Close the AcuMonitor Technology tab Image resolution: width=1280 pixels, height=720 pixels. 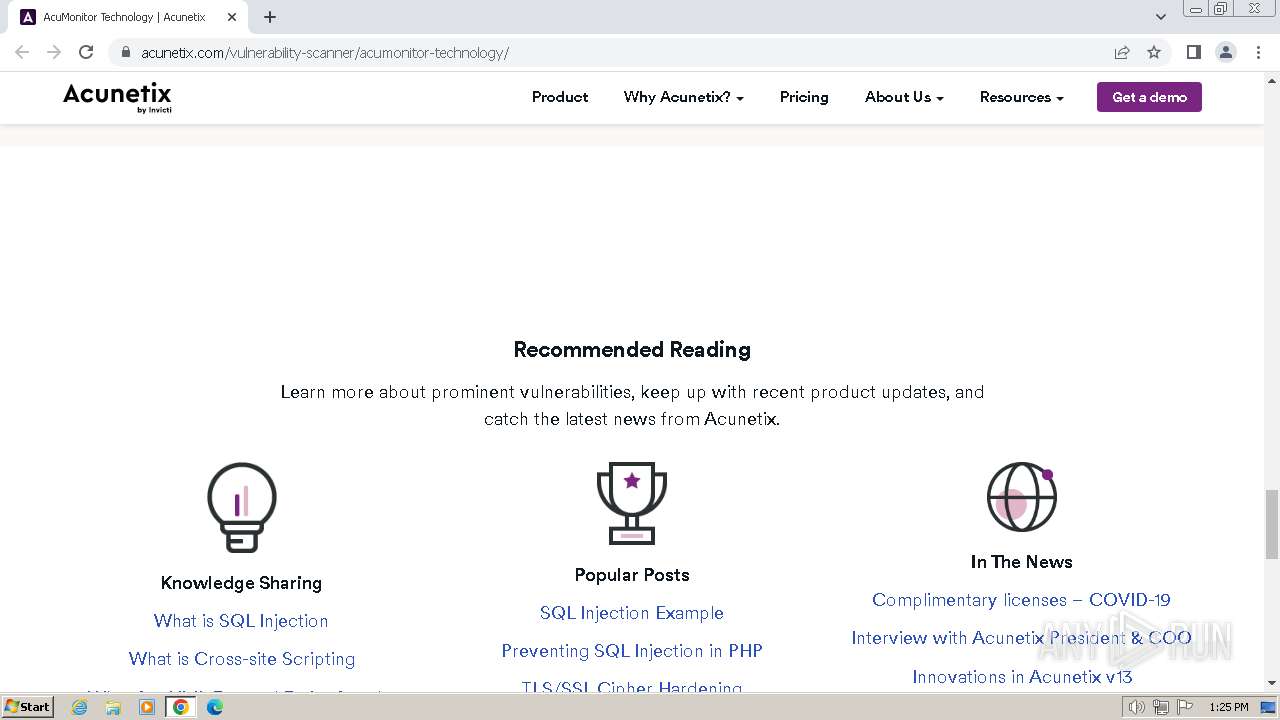(x=231, y=17)
